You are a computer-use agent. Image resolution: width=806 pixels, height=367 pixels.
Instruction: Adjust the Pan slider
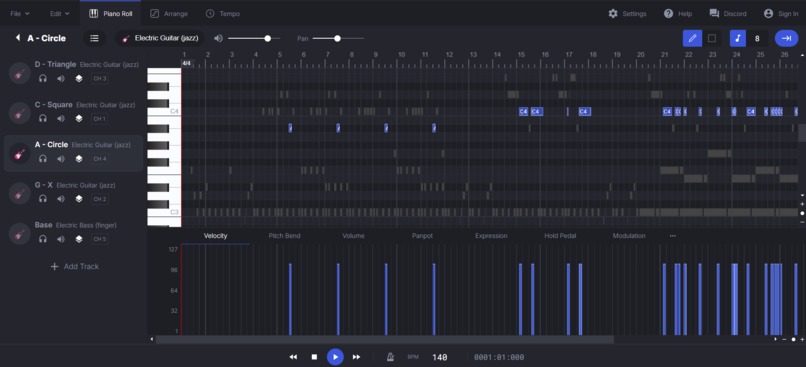pyautogui.click(x=338, y=38)
